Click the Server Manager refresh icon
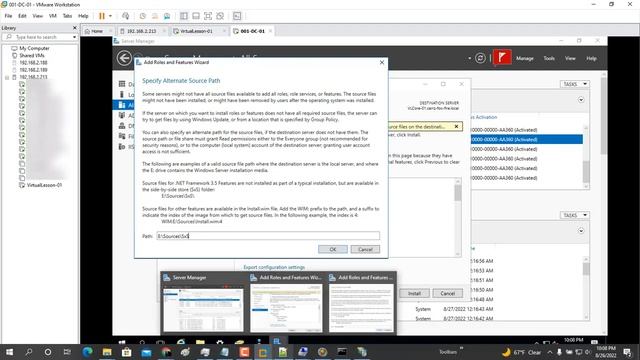The height and width of the screenshot is (360, 640). [480, 58]
